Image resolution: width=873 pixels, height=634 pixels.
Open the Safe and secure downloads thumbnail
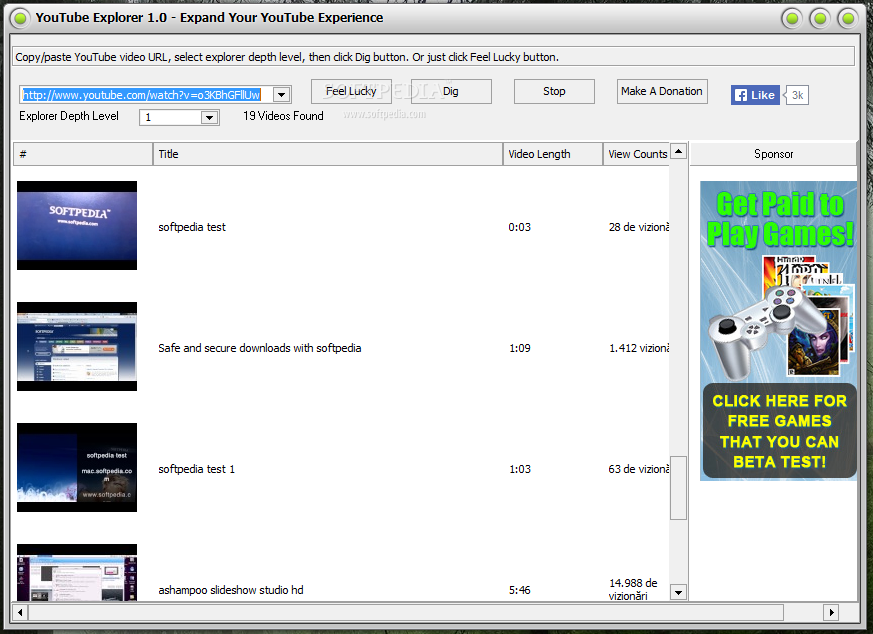point(77,346)
